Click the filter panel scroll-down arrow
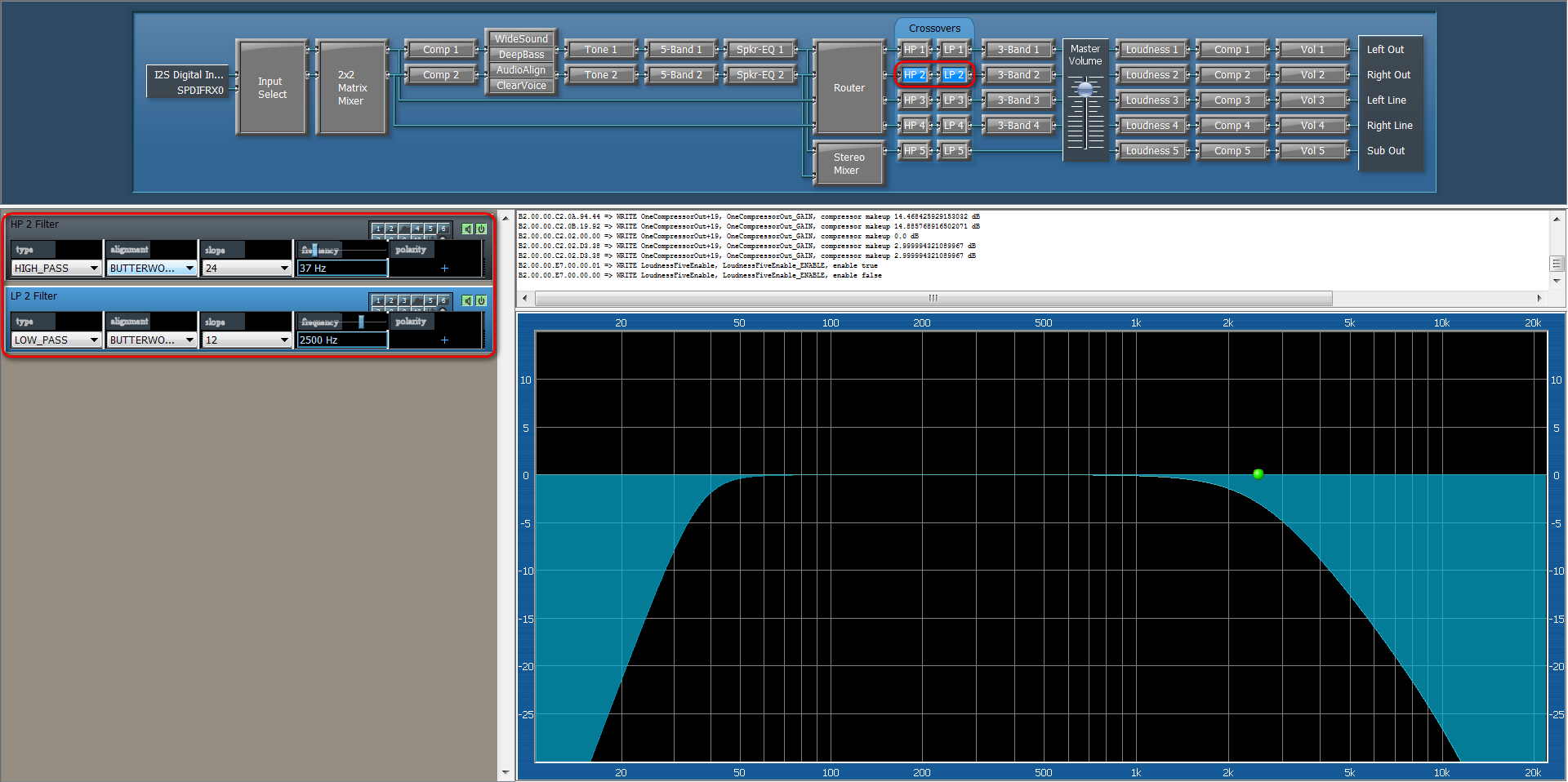Screen dimensions: 1568x782 tap(506, 772)
